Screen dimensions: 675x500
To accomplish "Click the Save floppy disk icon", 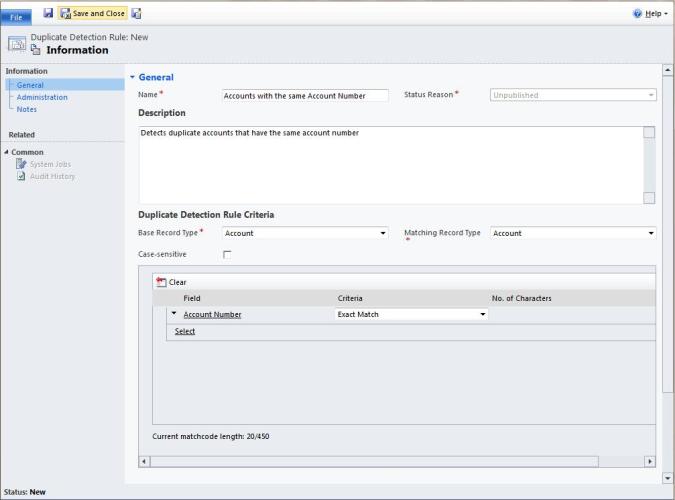I will [x=48, y=13].
